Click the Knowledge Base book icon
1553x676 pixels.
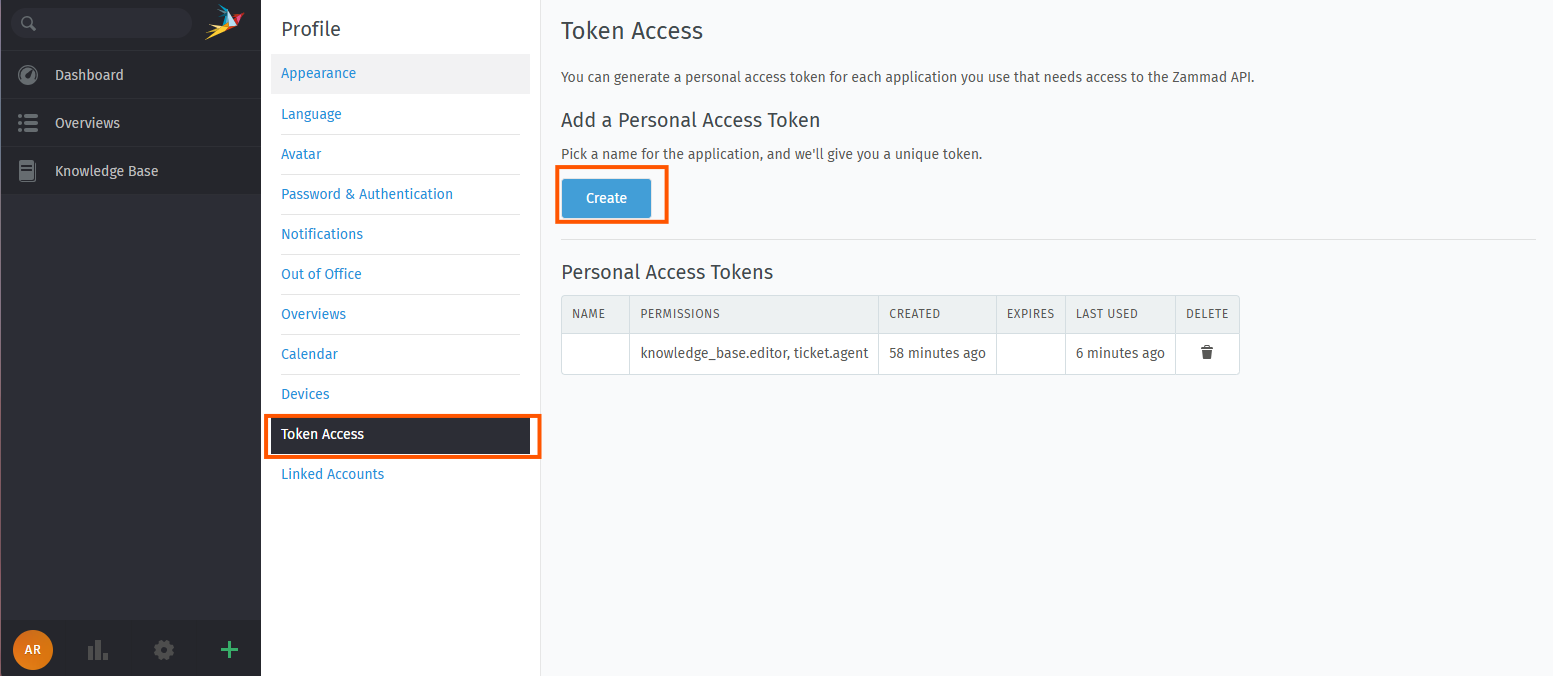[x=28, y=171]
